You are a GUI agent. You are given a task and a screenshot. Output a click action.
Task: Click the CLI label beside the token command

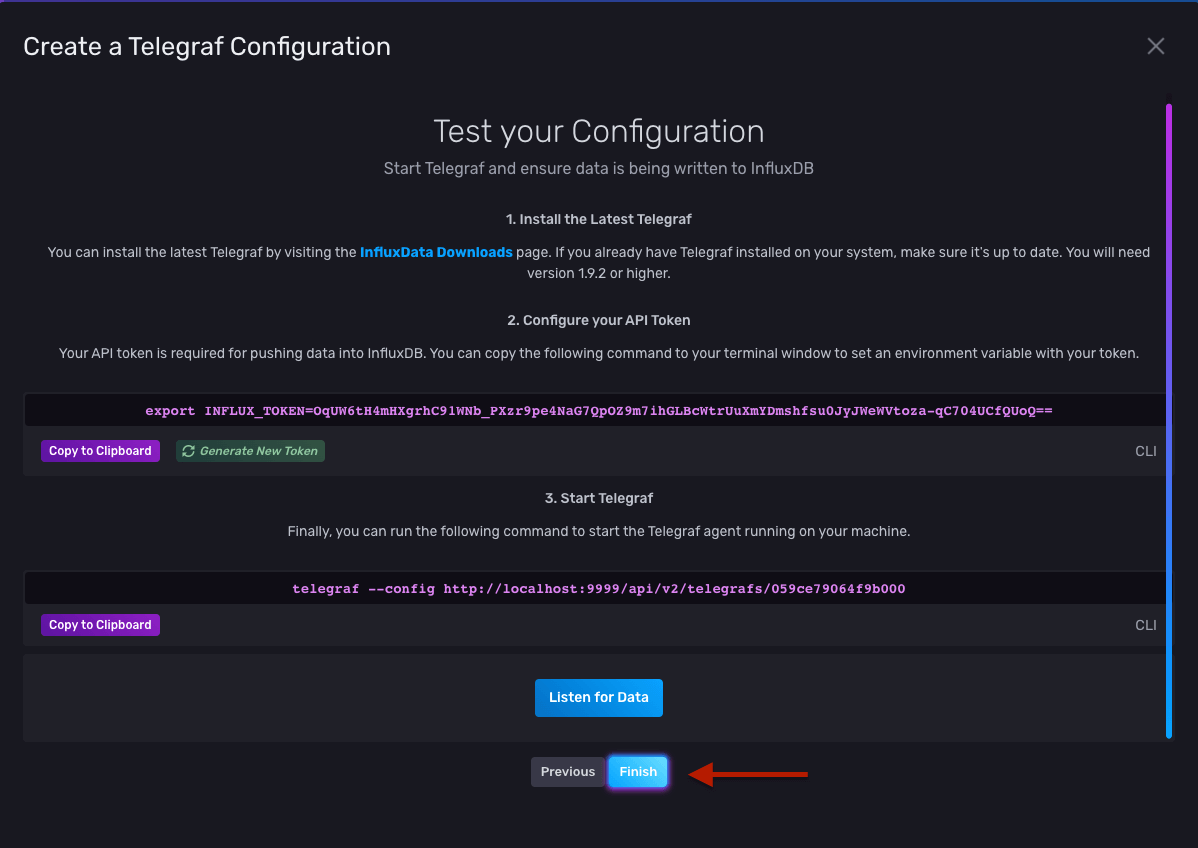[x=1145, y=452]
